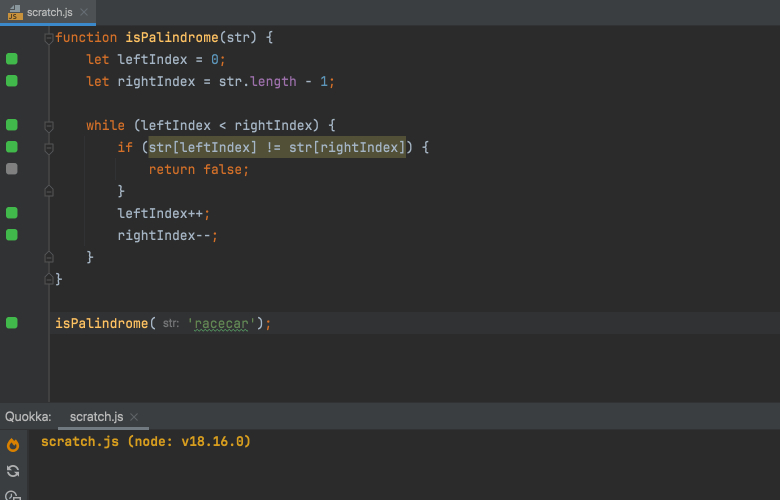
Task: Click green coverage indicator for let rightIndex line
Action: coord(12,81)
